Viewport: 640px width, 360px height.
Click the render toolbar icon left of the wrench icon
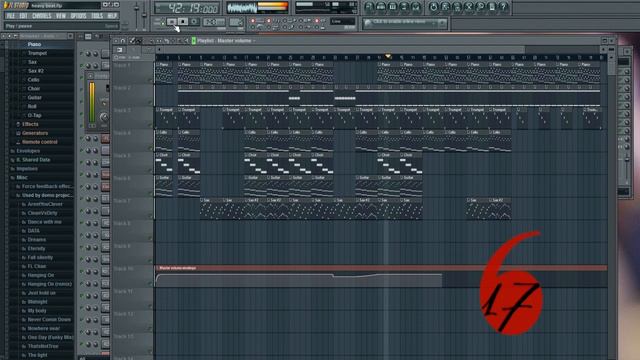pyautogui.click(x=457, y=7)
